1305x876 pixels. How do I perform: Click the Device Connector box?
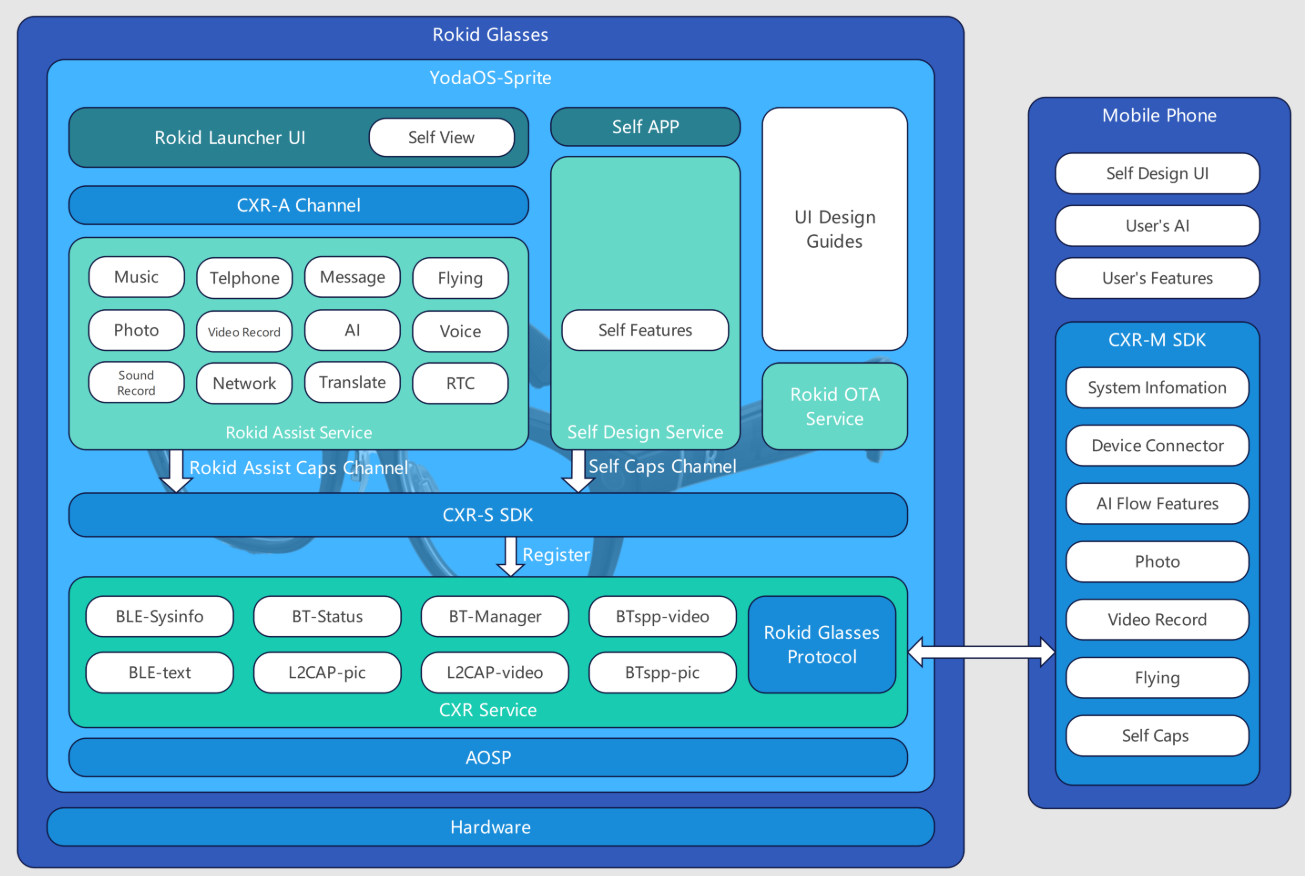1157,446
